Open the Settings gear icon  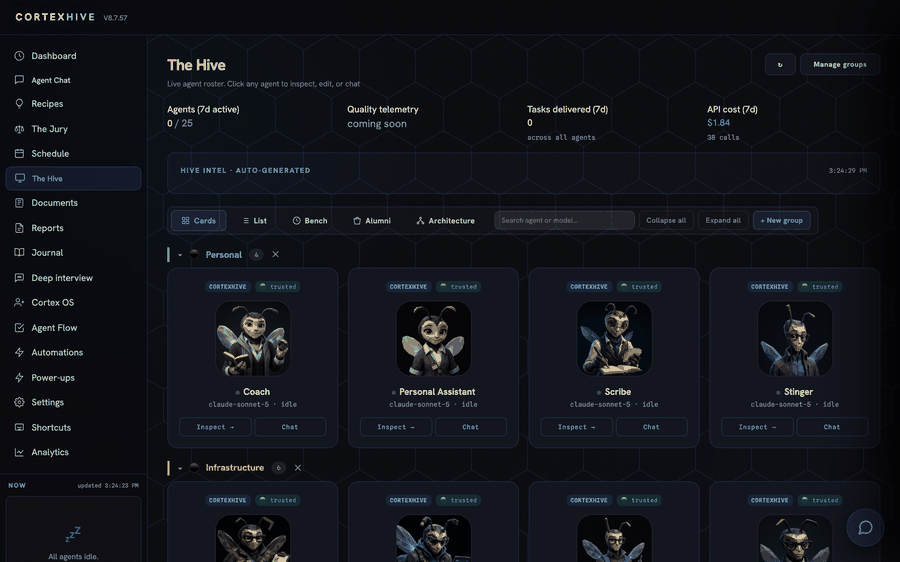point(19,402)
